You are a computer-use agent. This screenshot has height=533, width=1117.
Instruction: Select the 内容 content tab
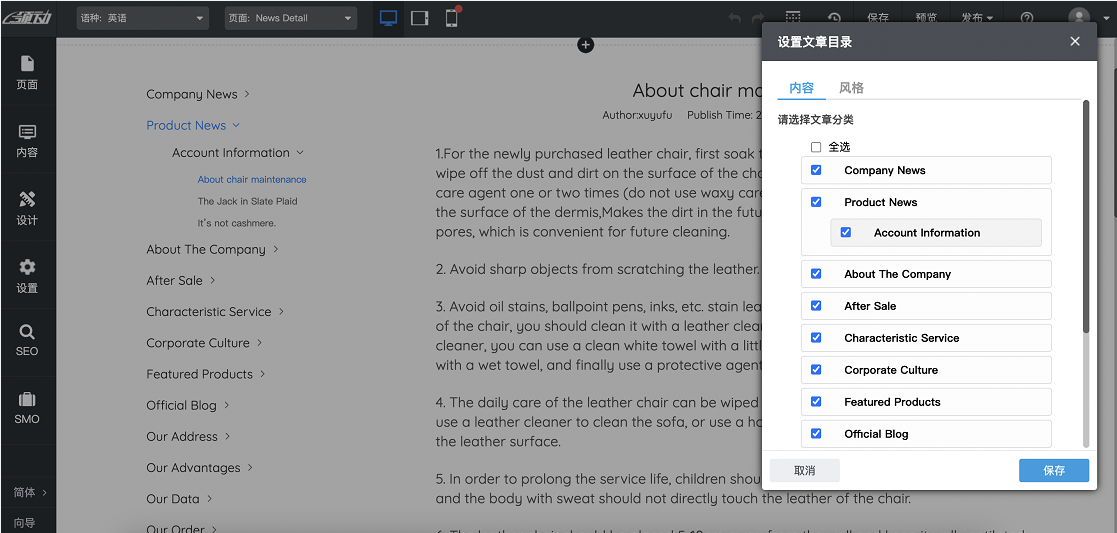click(801, 88)
